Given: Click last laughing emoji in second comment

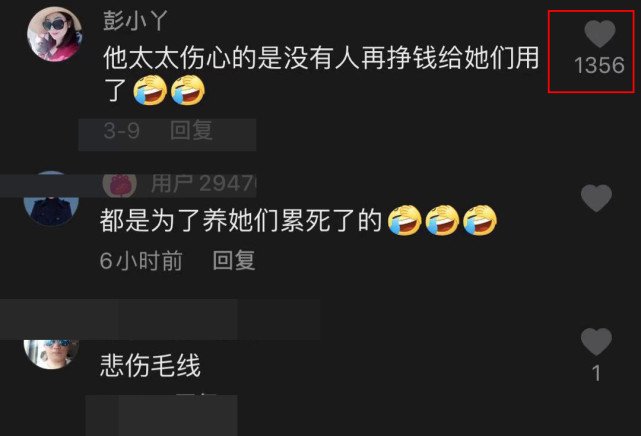Looking at the screenshot, I should coord(480,220).
